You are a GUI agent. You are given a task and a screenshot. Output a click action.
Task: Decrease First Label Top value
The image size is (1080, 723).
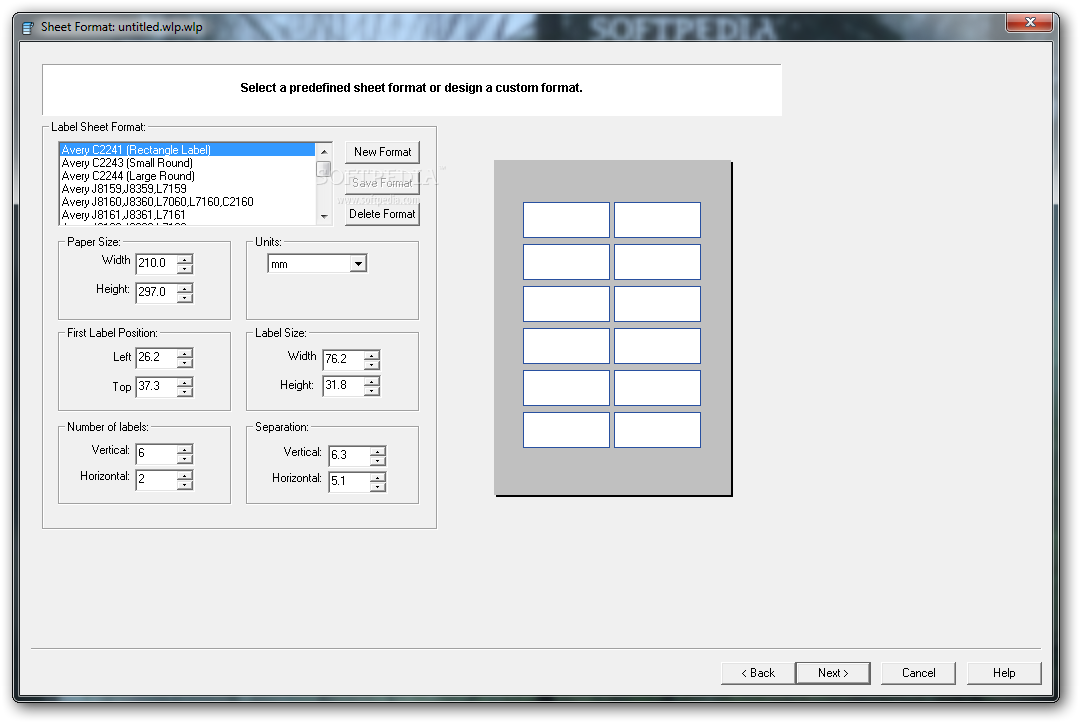[x=185, y=392]
